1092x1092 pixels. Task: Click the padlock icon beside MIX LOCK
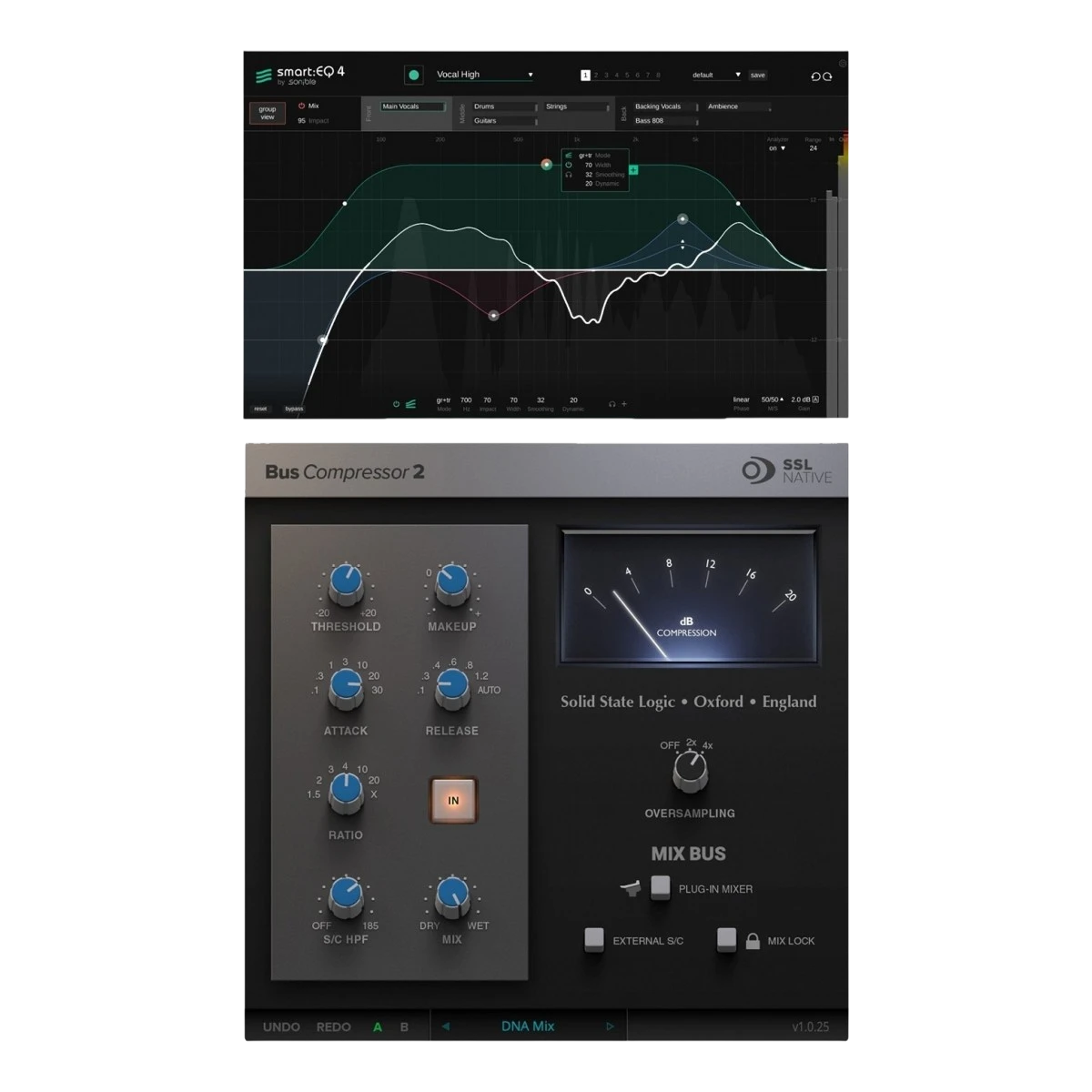753,941
